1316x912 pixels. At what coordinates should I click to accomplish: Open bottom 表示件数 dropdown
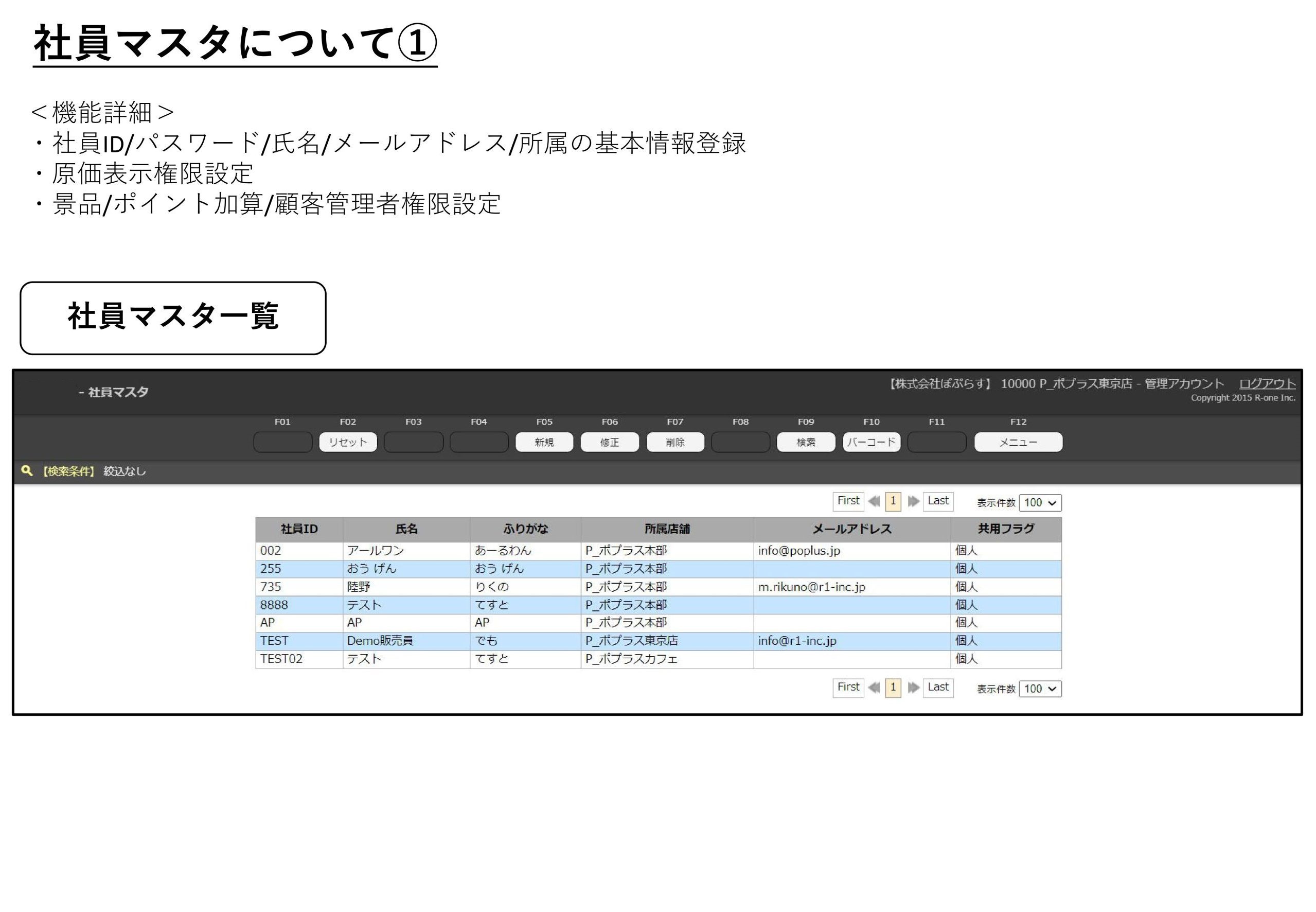pos(1040,689)
